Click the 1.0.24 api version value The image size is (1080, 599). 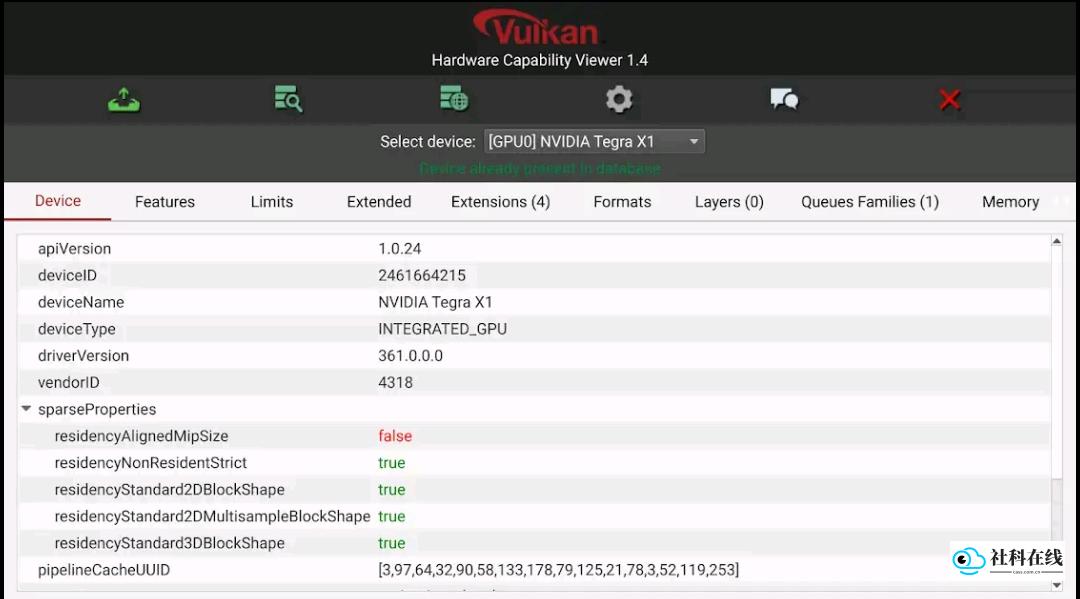pyautogui.click(x=399, y=249)
